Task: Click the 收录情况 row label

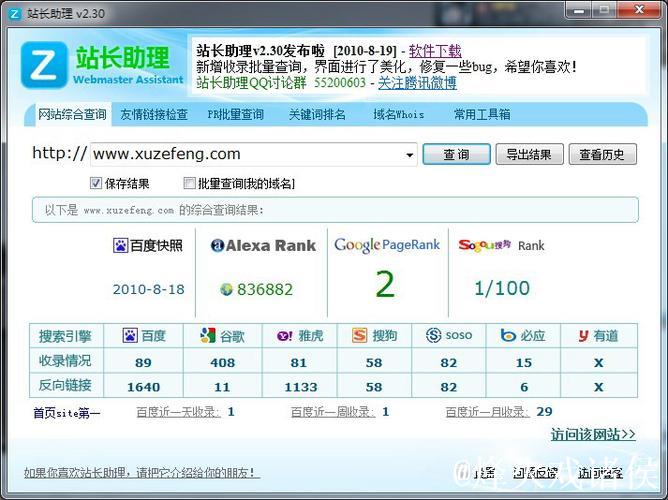Action: click(x=65, y=361)
